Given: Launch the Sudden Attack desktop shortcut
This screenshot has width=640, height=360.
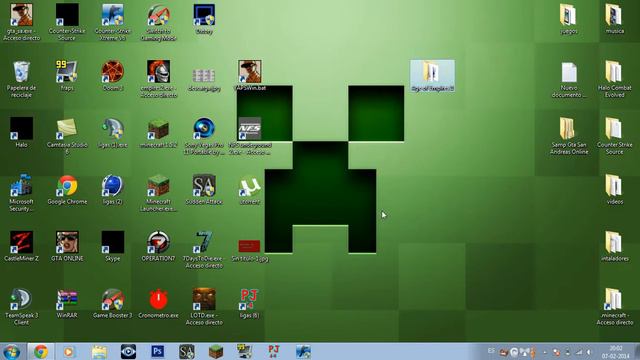Looking at the screenshot, I should 204,190.
